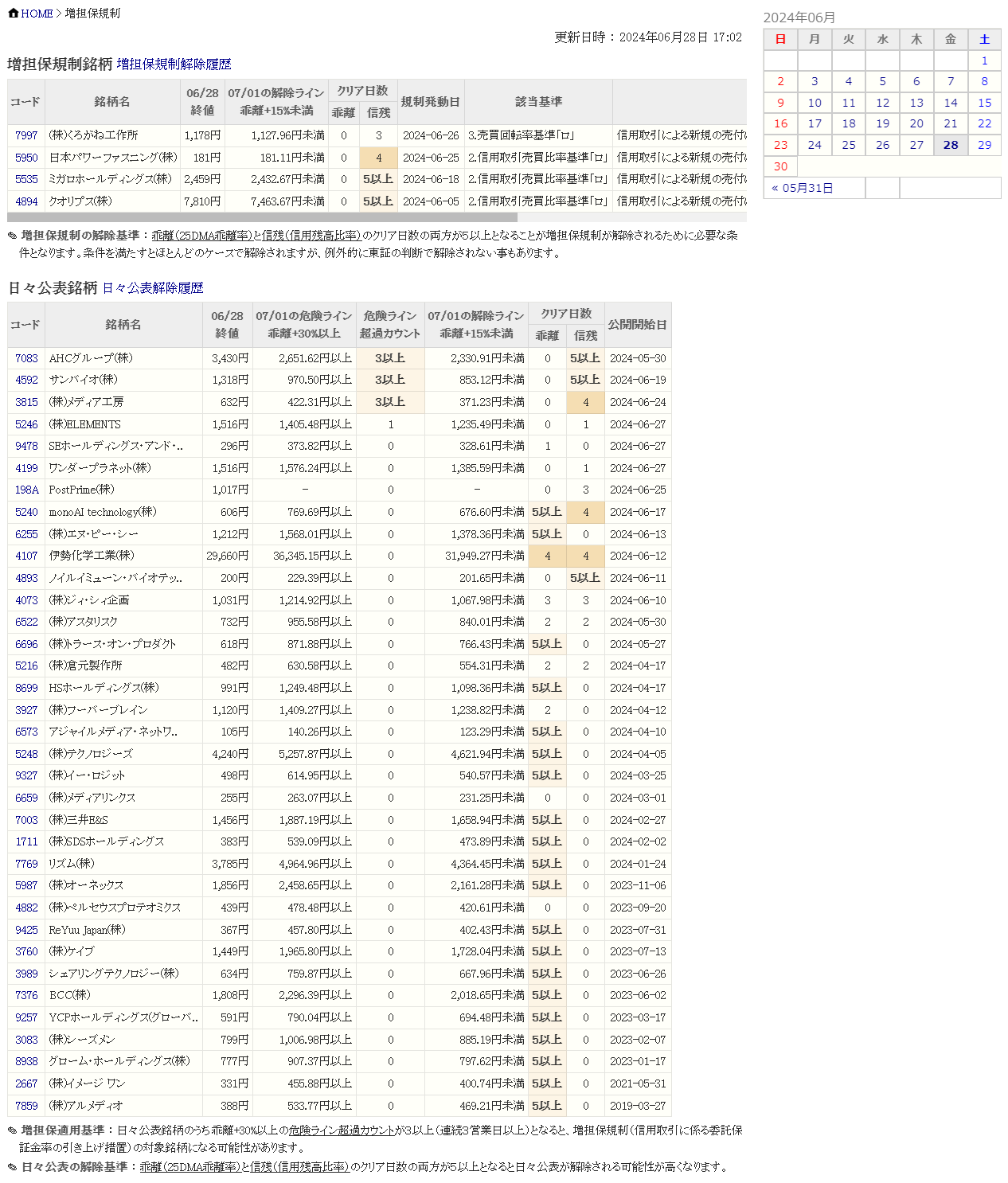Select June 3 in calendar
This screenshot has height=1183, width=1008.
click(x=815, y=81)
